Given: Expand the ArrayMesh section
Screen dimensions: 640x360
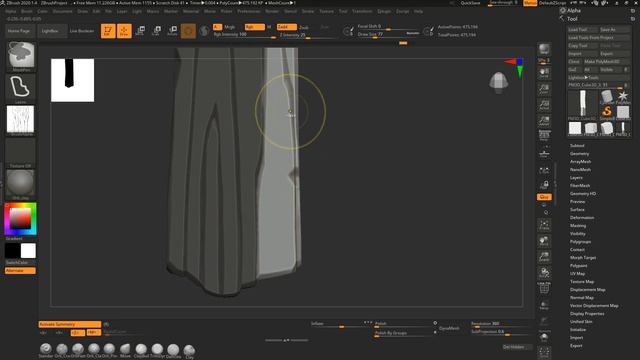Looking at the screenshot, I should 580,162.
